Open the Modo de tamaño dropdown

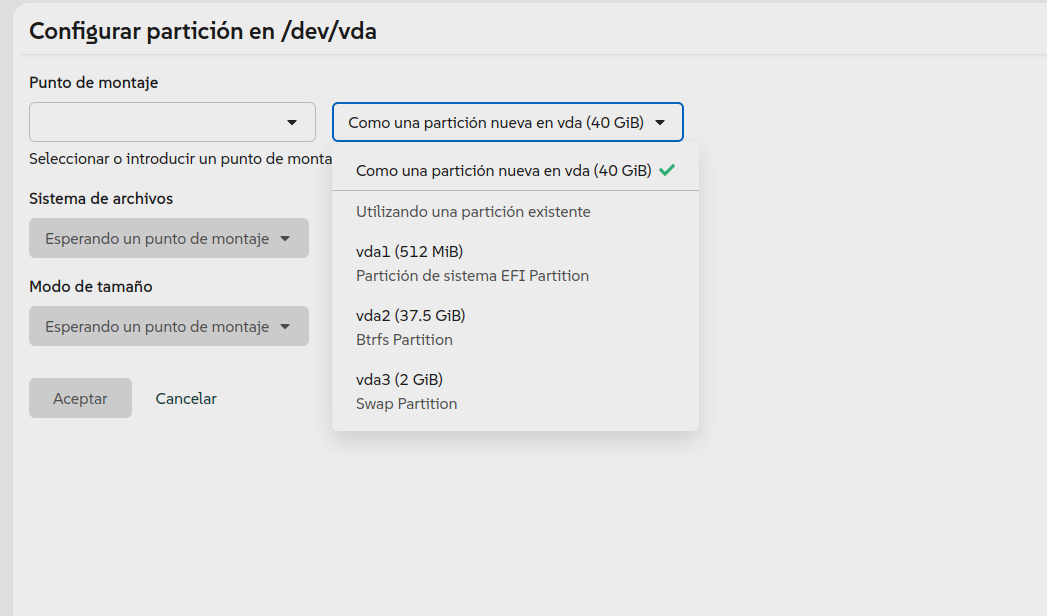click(168, 327)
